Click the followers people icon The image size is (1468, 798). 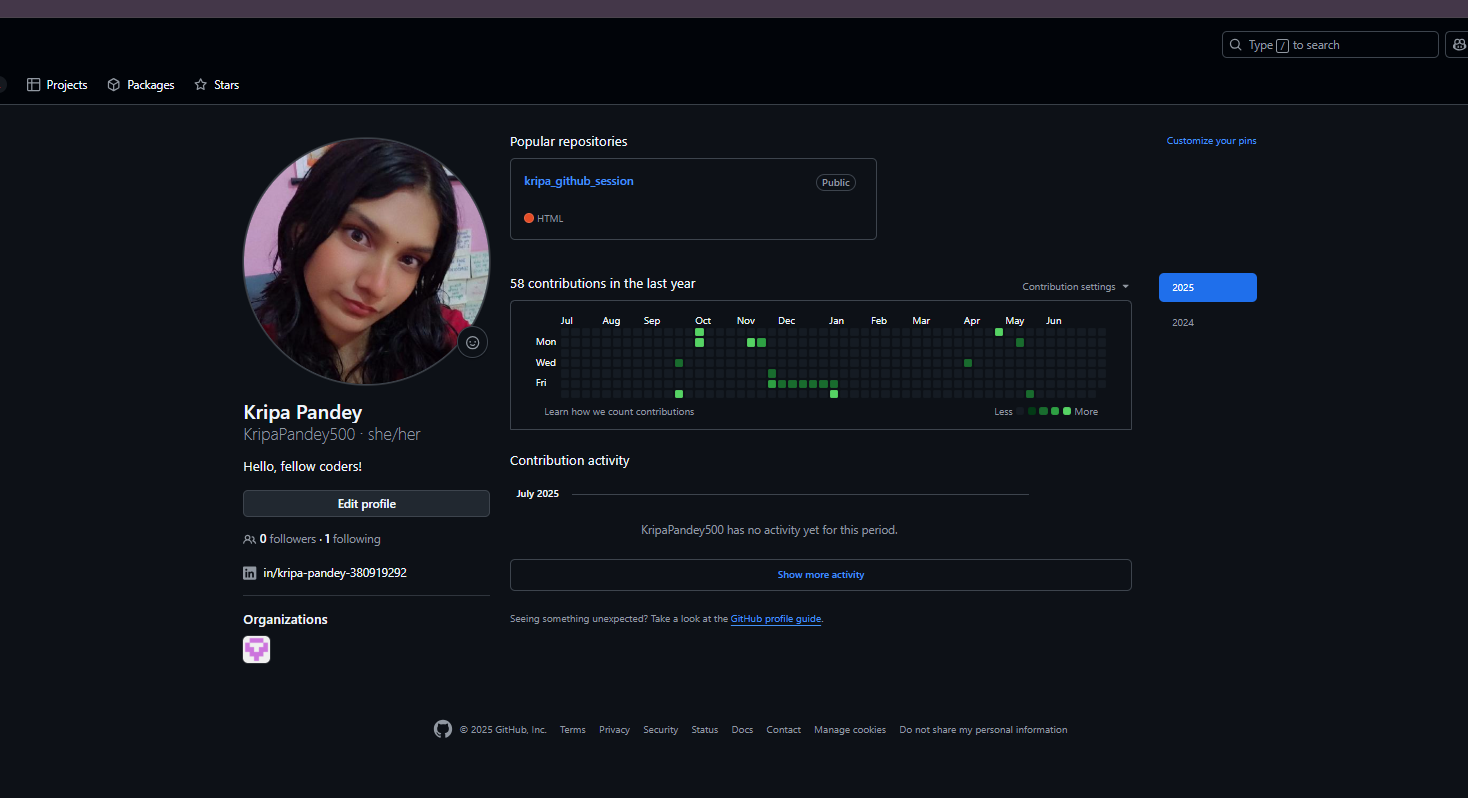249,538
